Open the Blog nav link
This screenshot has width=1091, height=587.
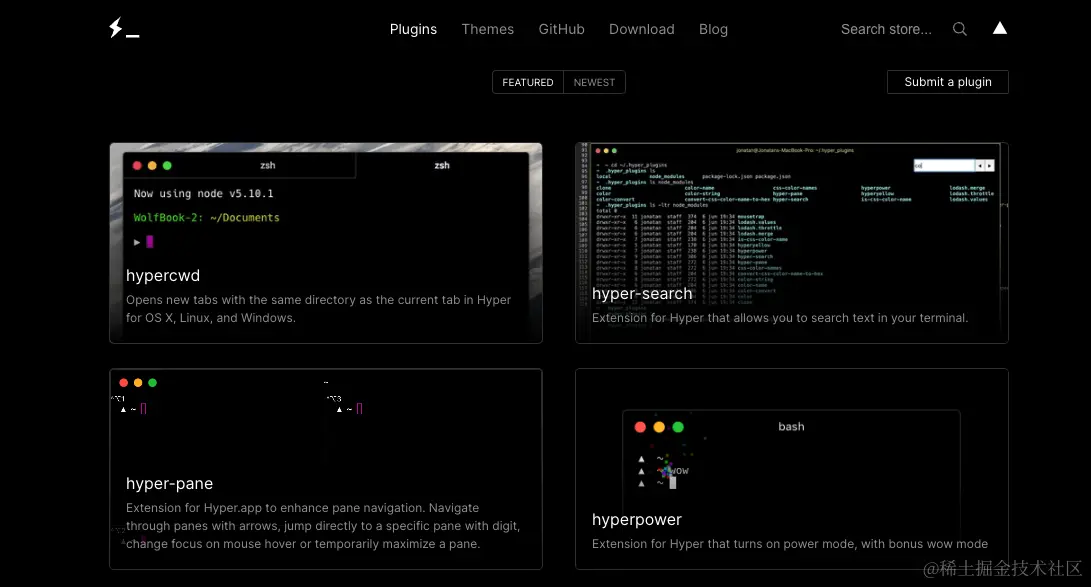713,29
